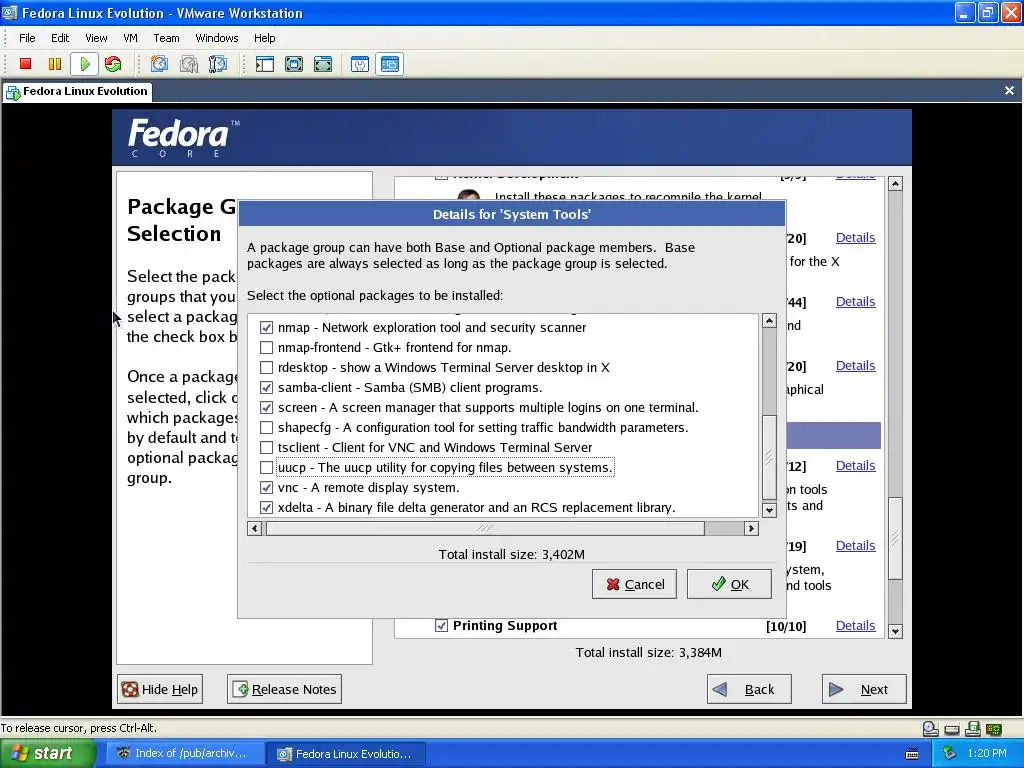Uncheck the samba-client package checkbox
This screenshot has width=1024, height=768.
tap(266, 387)
